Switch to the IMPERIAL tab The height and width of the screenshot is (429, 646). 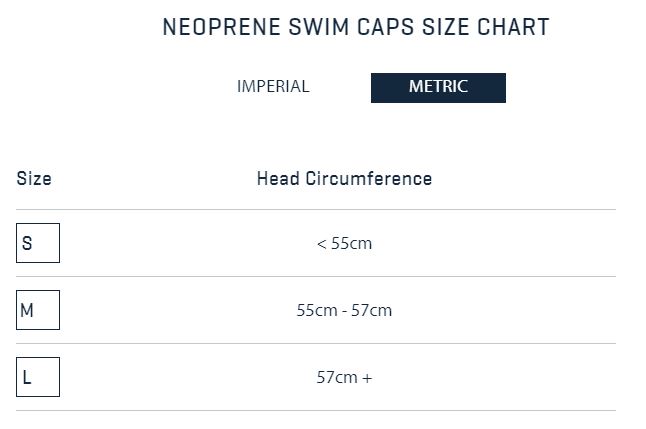pyautogui.click(x=273, y=87)
